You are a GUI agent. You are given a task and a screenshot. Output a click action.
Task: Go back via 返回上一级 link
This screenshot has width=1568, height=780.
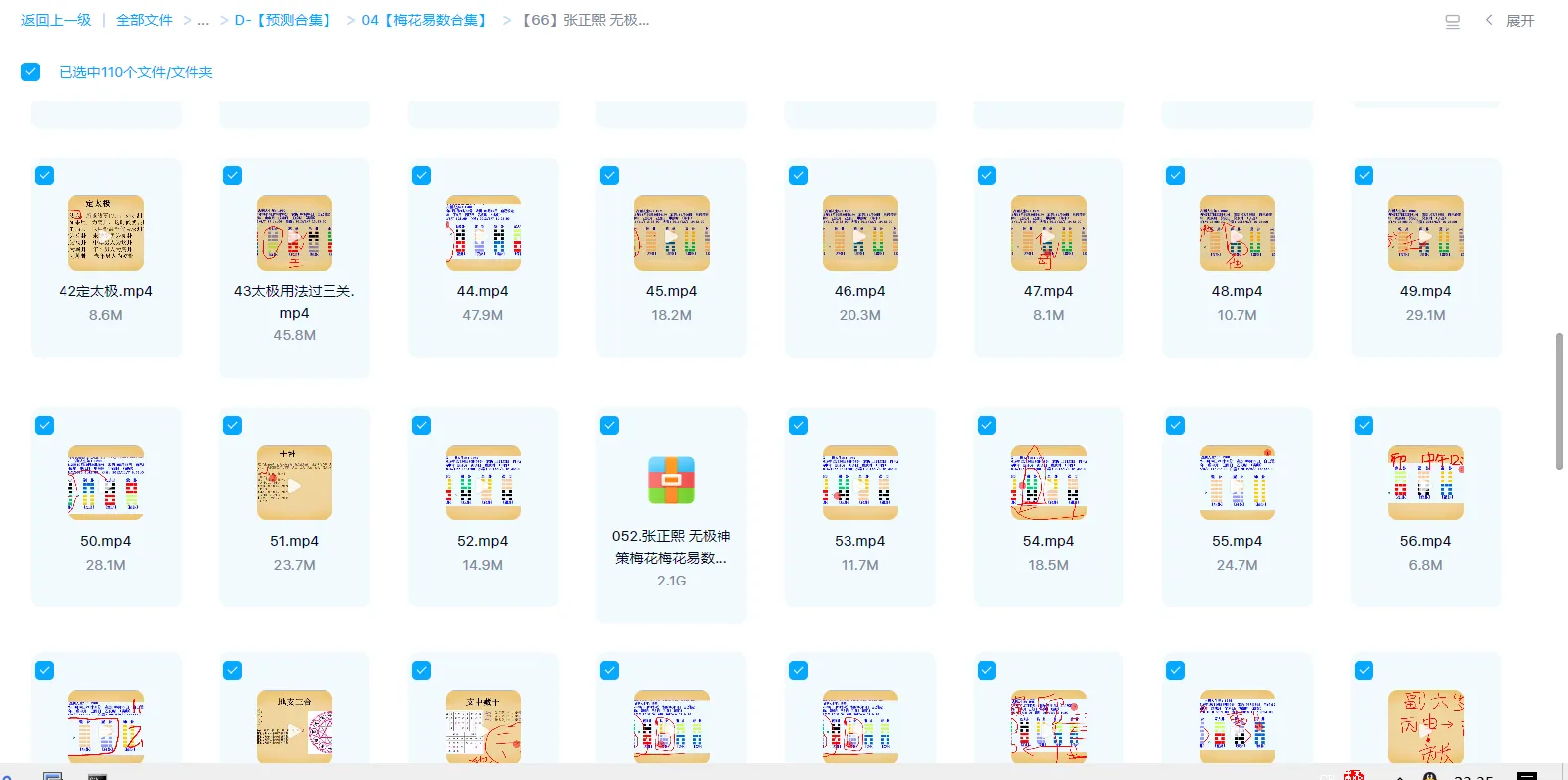(57, 20)
